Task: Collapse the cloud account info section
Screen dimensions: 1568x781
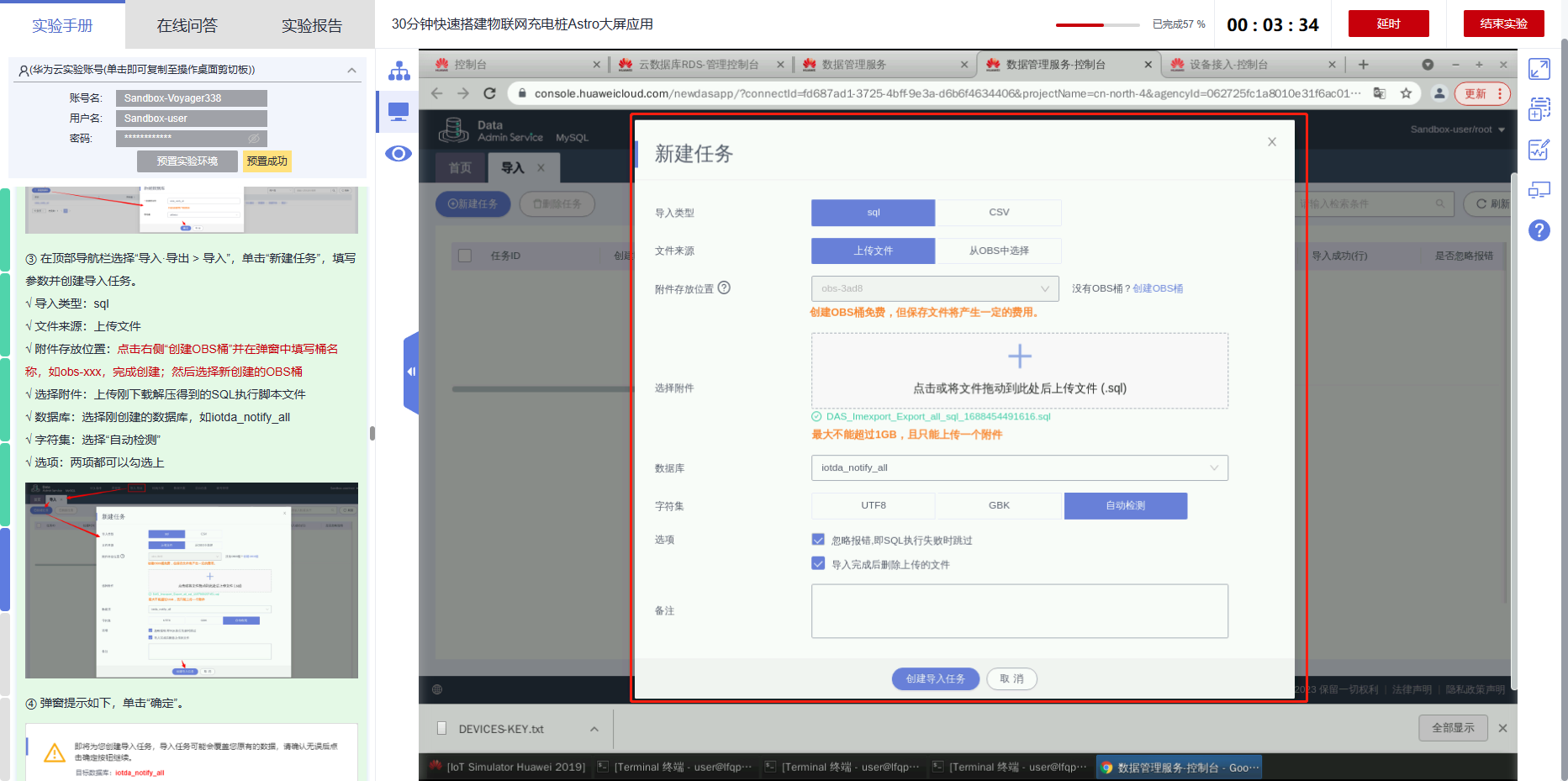Action: [x=351, y=70]
